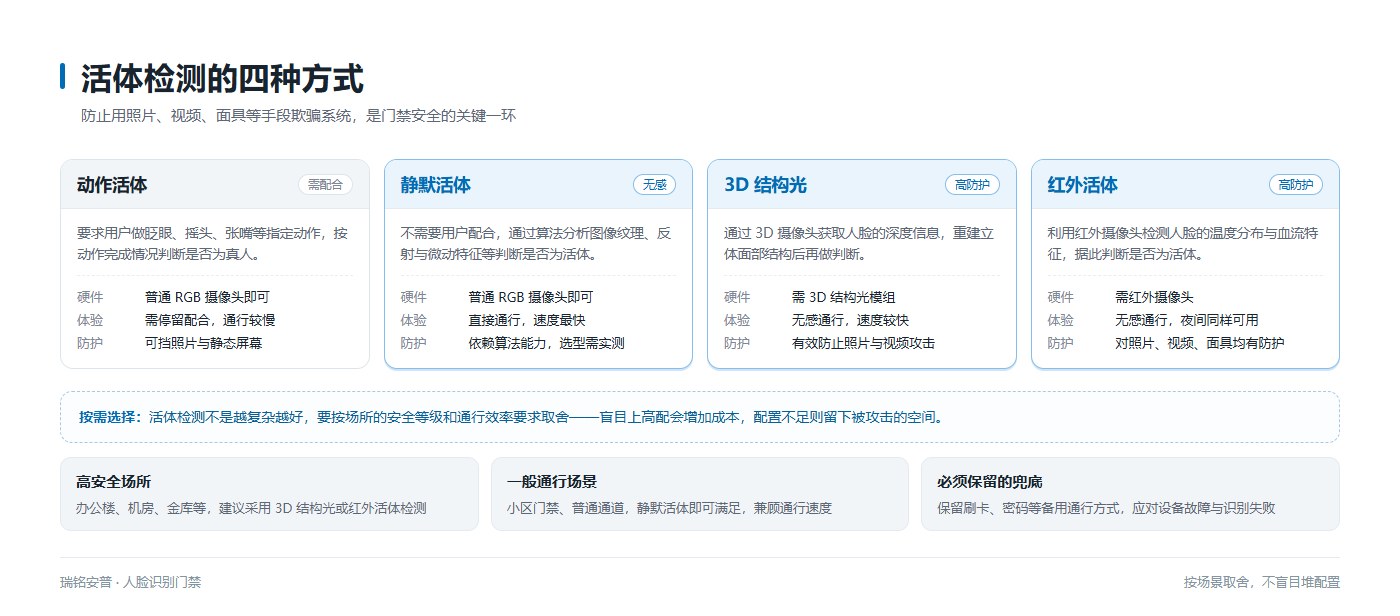1400x616 pixels.
Task: Click the 高防护 badge on 红外活体 card
Action: pos(1296,185)
